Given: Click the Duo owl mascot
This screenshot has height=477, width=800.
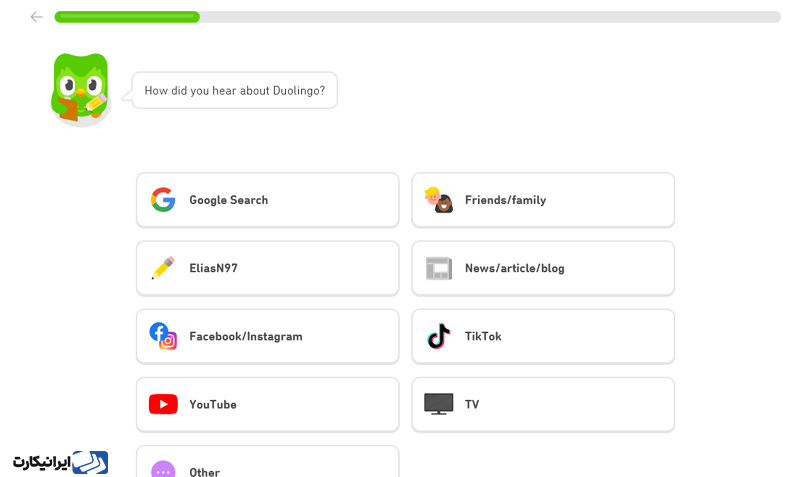Looking at the screenshot, I should 81,90.
